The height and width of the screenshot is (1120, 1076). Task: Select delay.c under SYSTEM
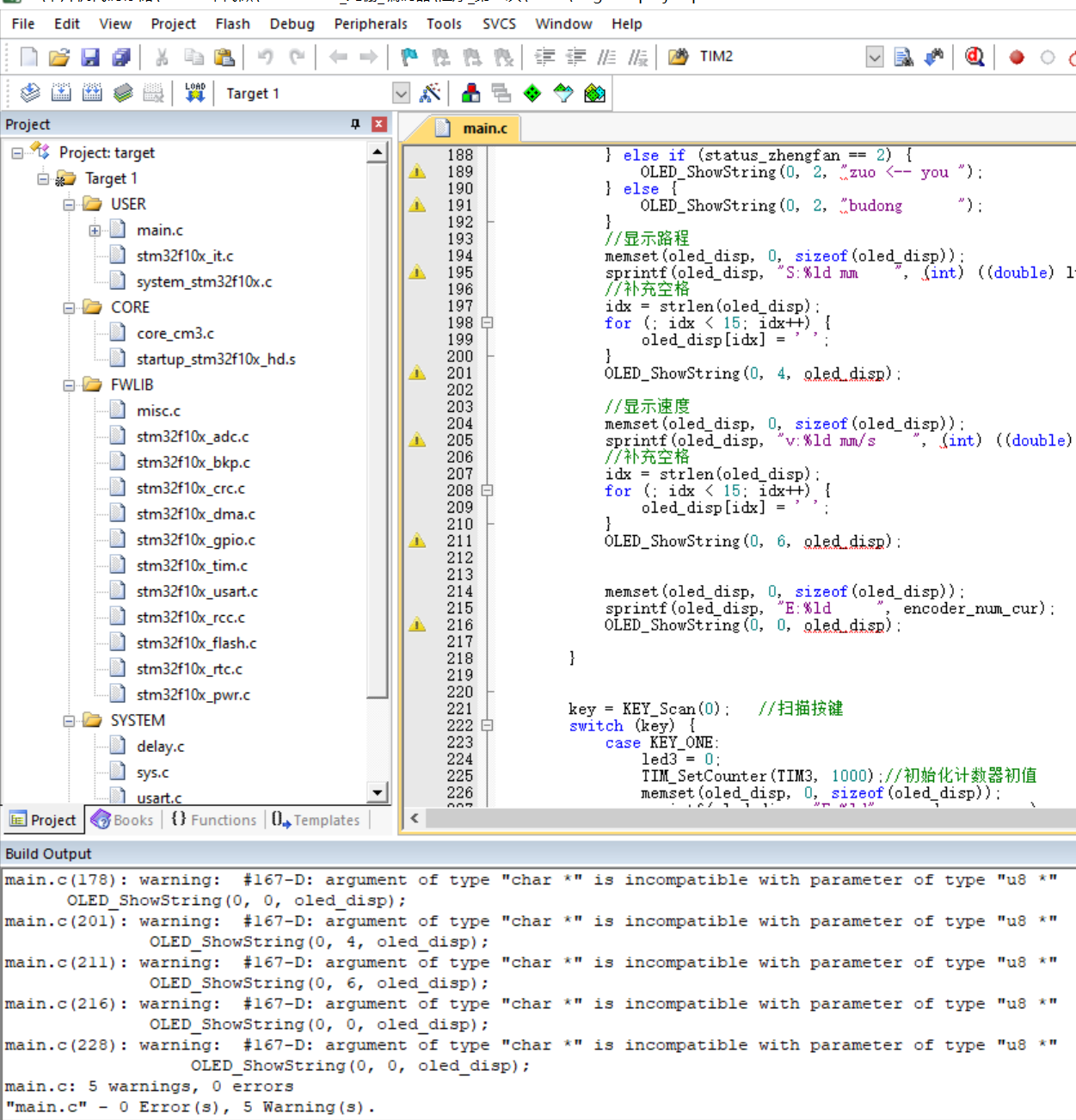160,747
